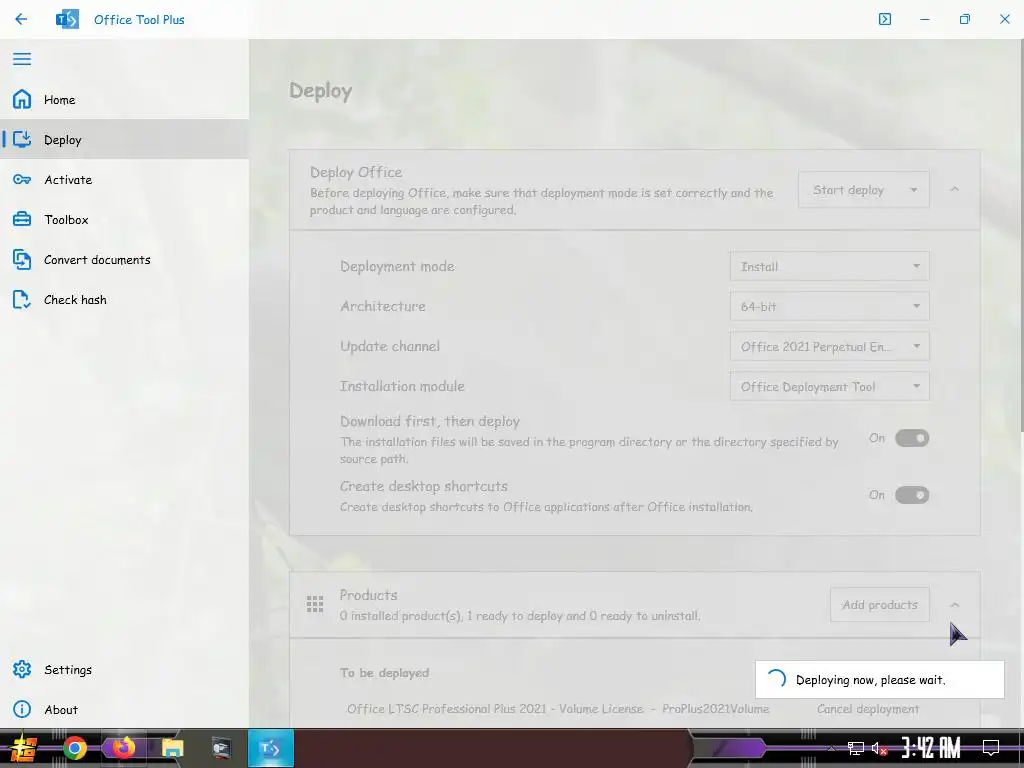Click the Check hash file icon
1024x768 pixels.
22,300
